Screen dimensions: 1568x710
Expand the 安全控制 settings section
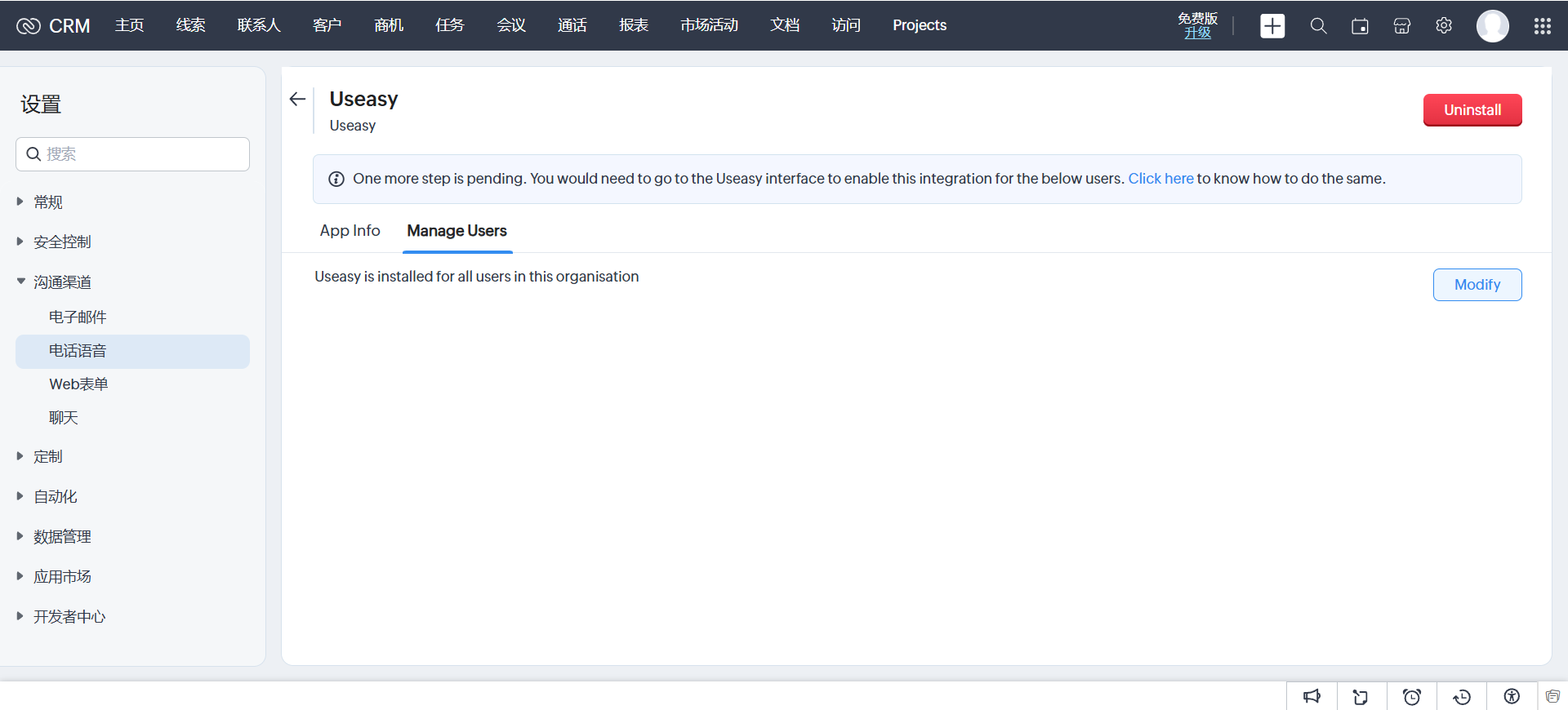pyautogui.click(x=20, y=242)
